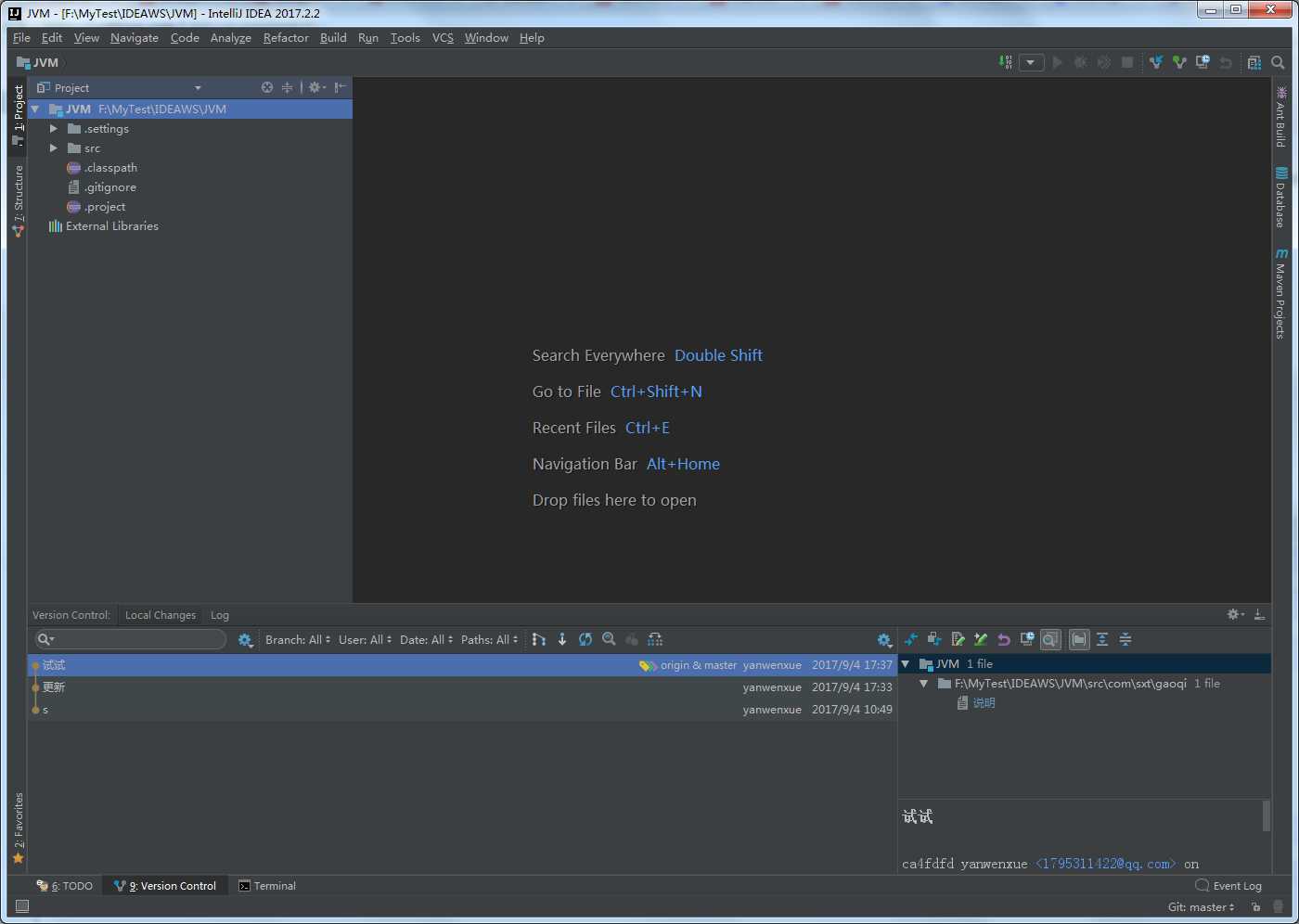
Task: Click the VCS Update Project icon
Action: click(1156, 62)
